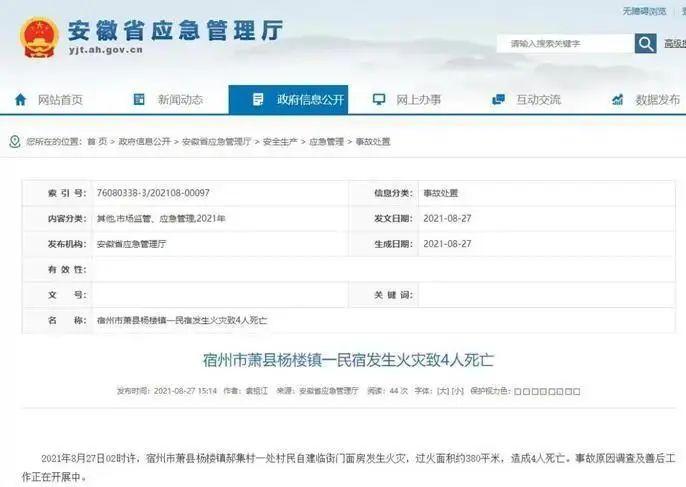Open the 新闻动态 navigation tab
The height and width of the screenshot is (487, 686).
(x=180, y=99)
